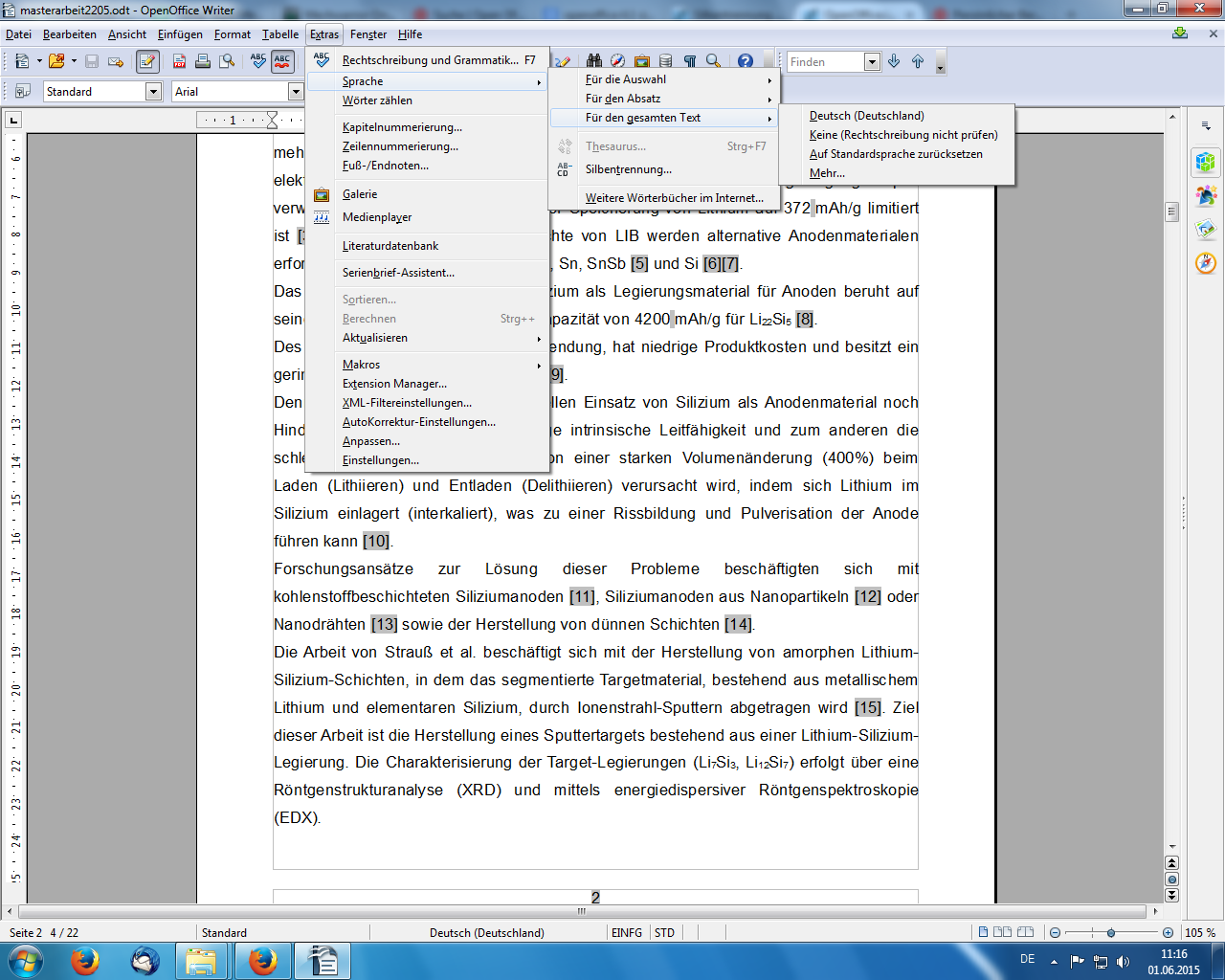Click the Gallery icon in sidebar
The image size is (1225, 980).
click(1206, 229)
